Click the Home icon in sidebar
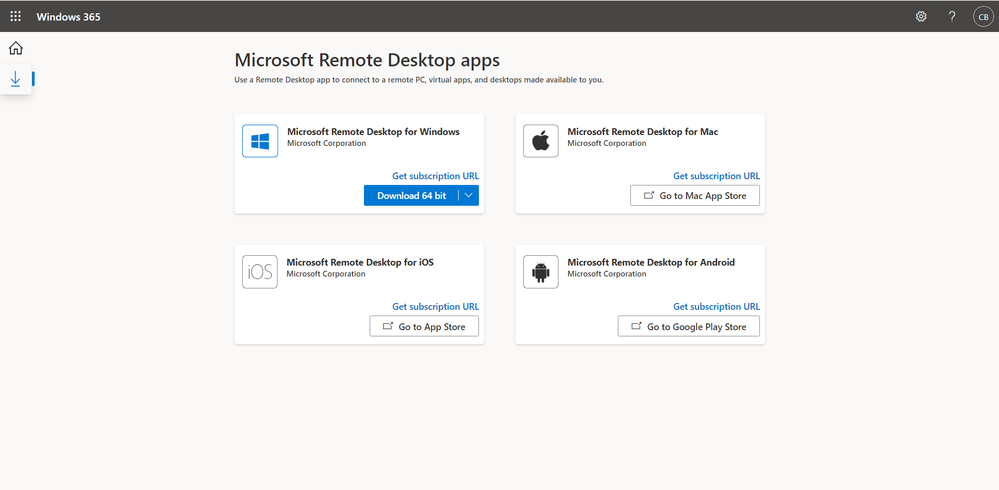 point(15,48)
